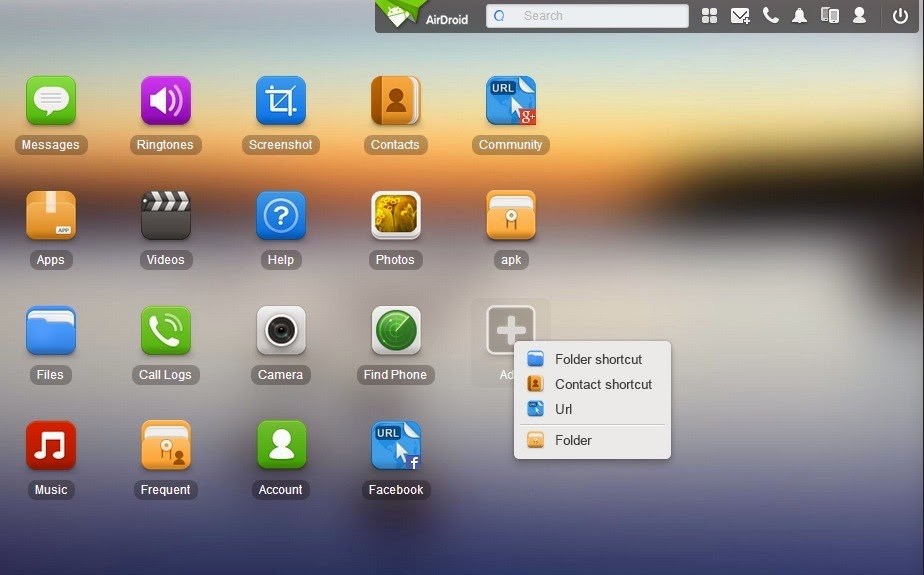This screenshot has height=575, width=924.
Task: Choose Contact shortcut from menu
Action: click(x=592, y=384)
